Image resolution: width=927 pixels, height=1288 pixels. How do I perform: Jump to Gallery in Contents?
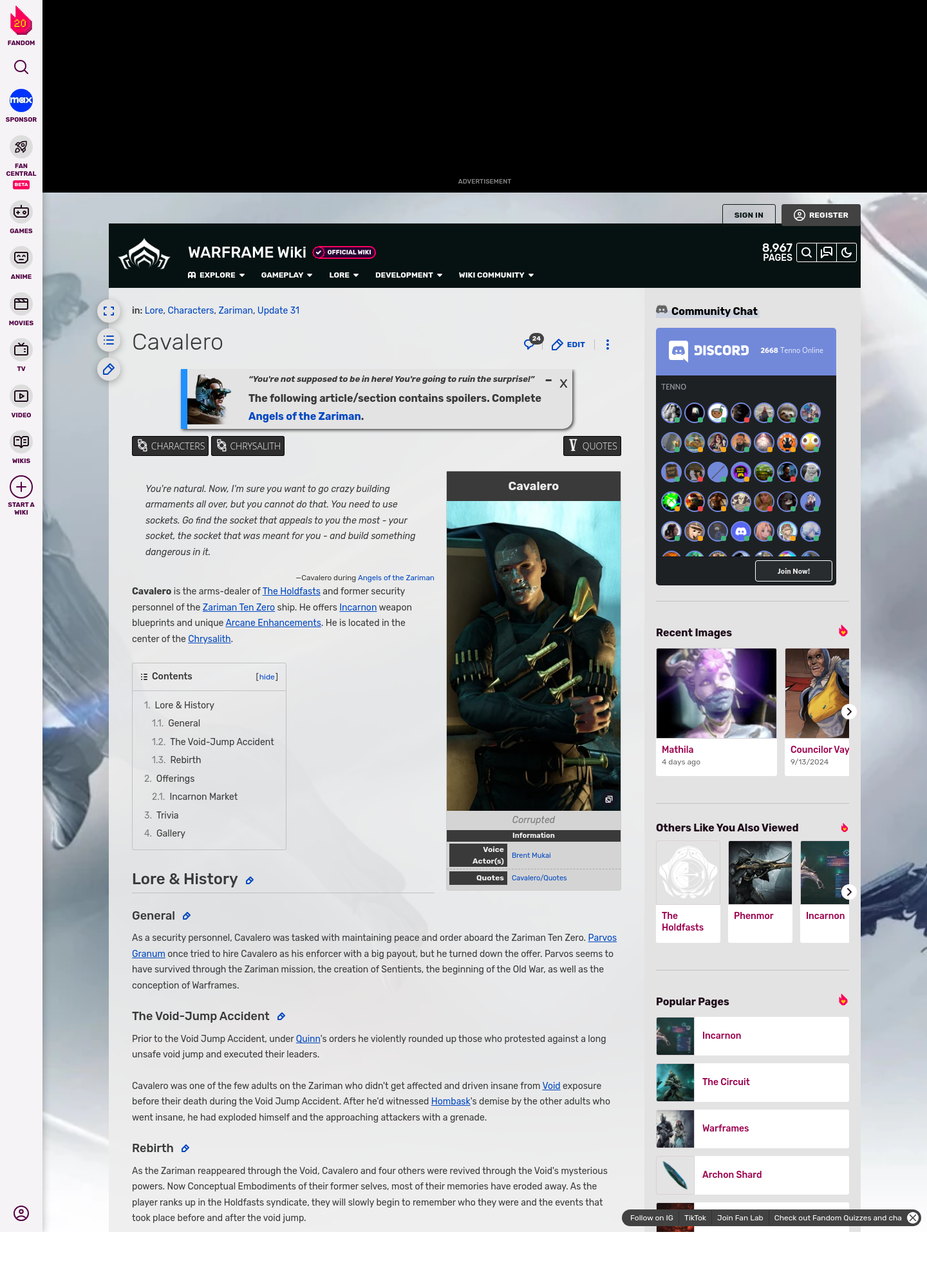coord(171,833)
